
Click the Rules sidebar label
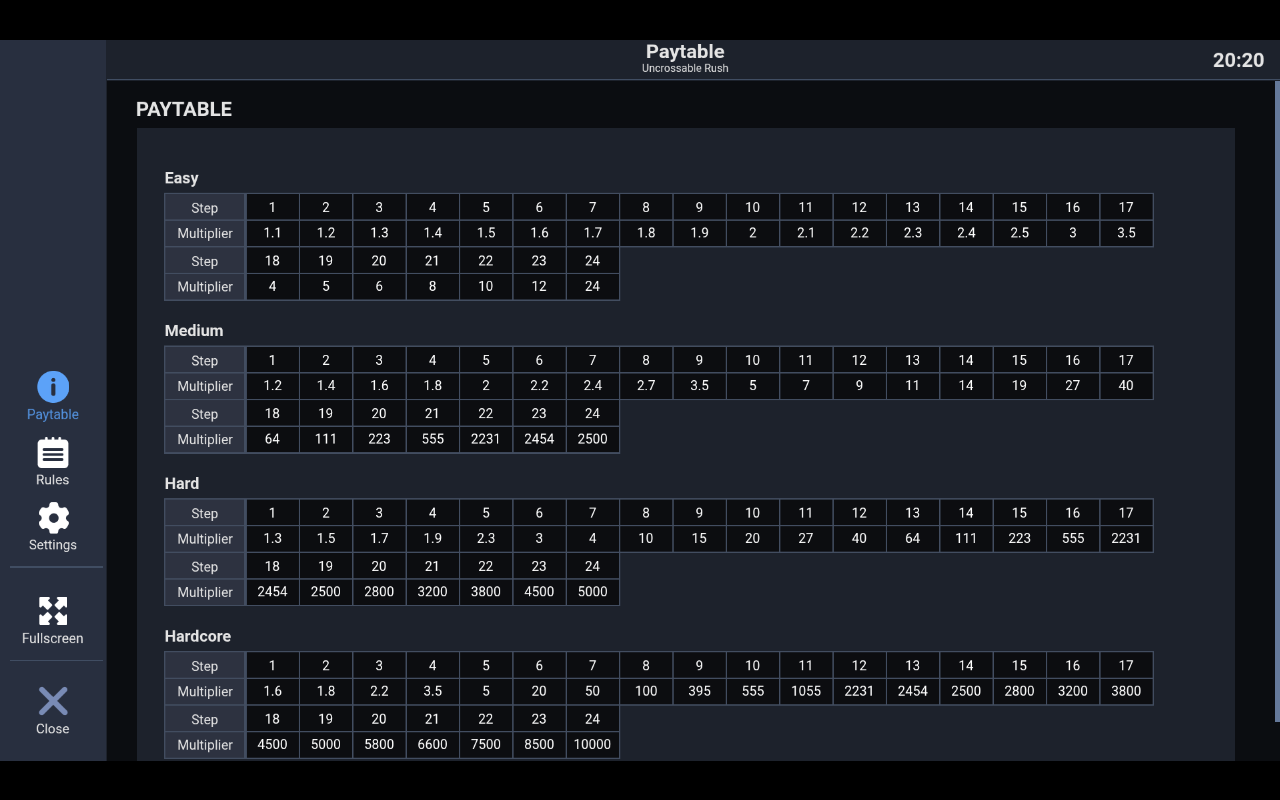pyautogui.click(x=53, y=480)
